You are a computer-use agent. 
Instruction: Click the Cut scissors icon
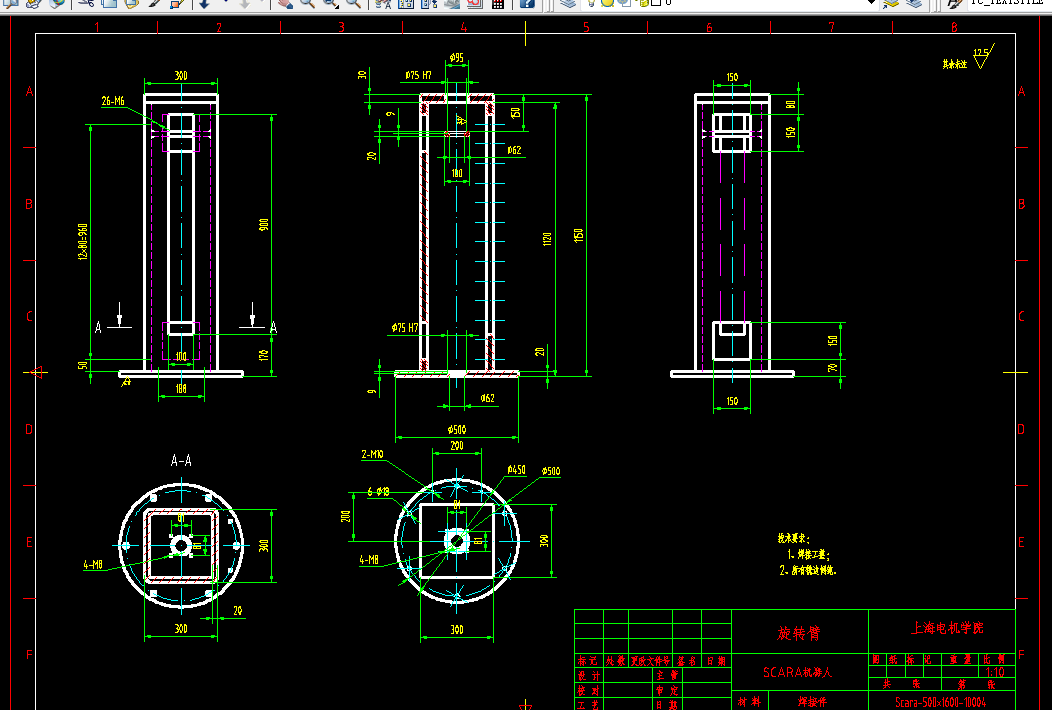click(x=86, y=3)
